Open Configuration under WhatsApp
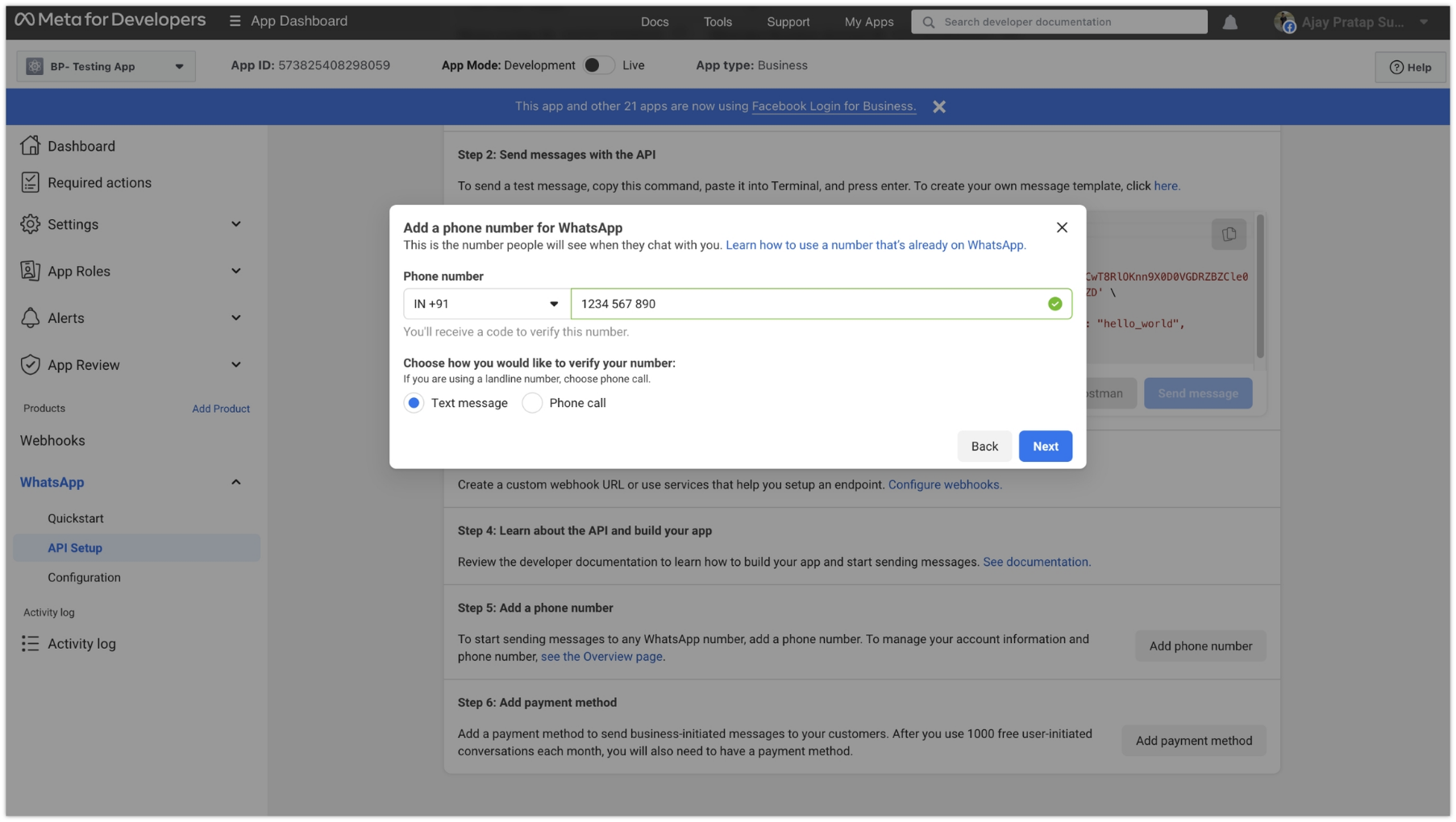 (x=84, y=577)
